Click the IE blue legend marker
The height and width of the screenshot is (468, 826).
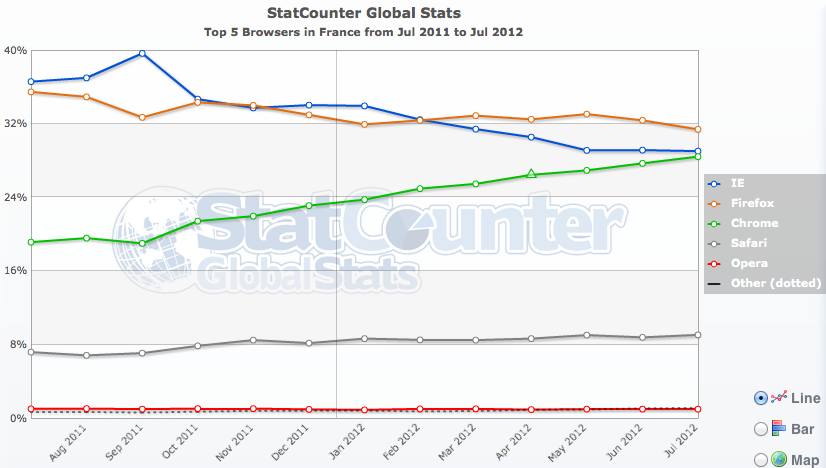[x=714, y=184]
